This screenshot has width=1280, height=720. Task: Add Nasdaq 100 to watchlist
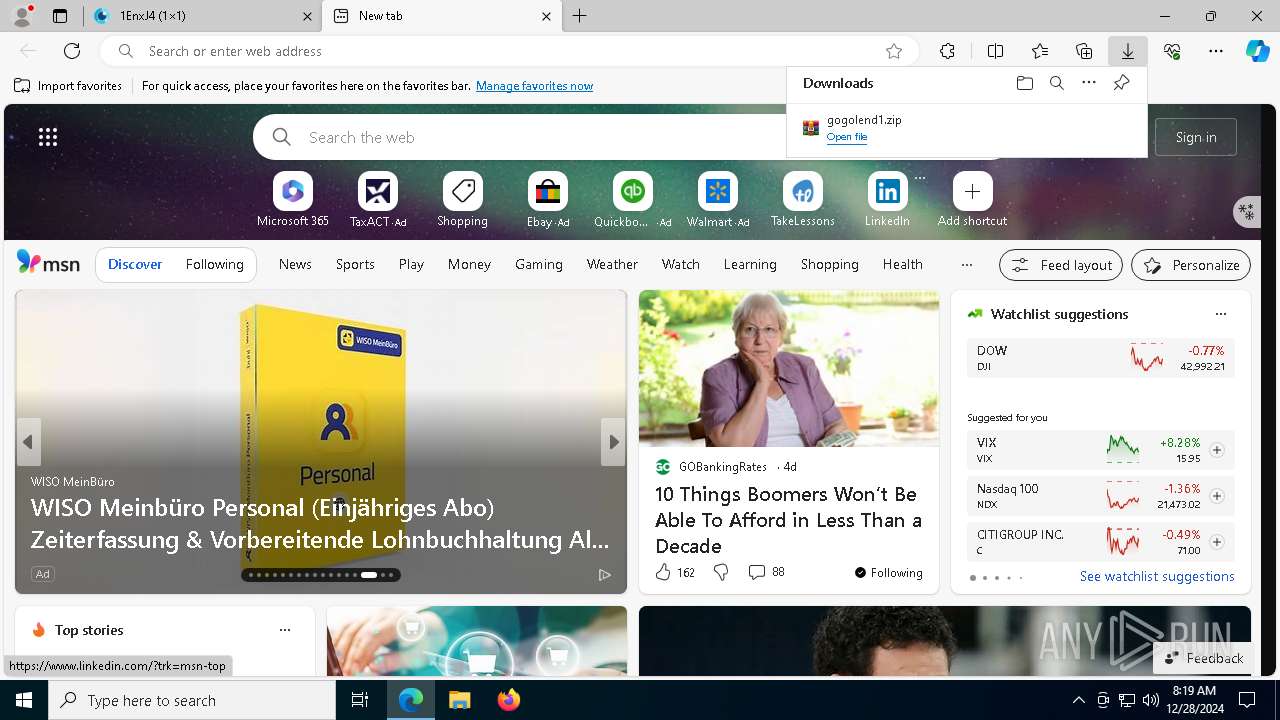coord(1217,496)
